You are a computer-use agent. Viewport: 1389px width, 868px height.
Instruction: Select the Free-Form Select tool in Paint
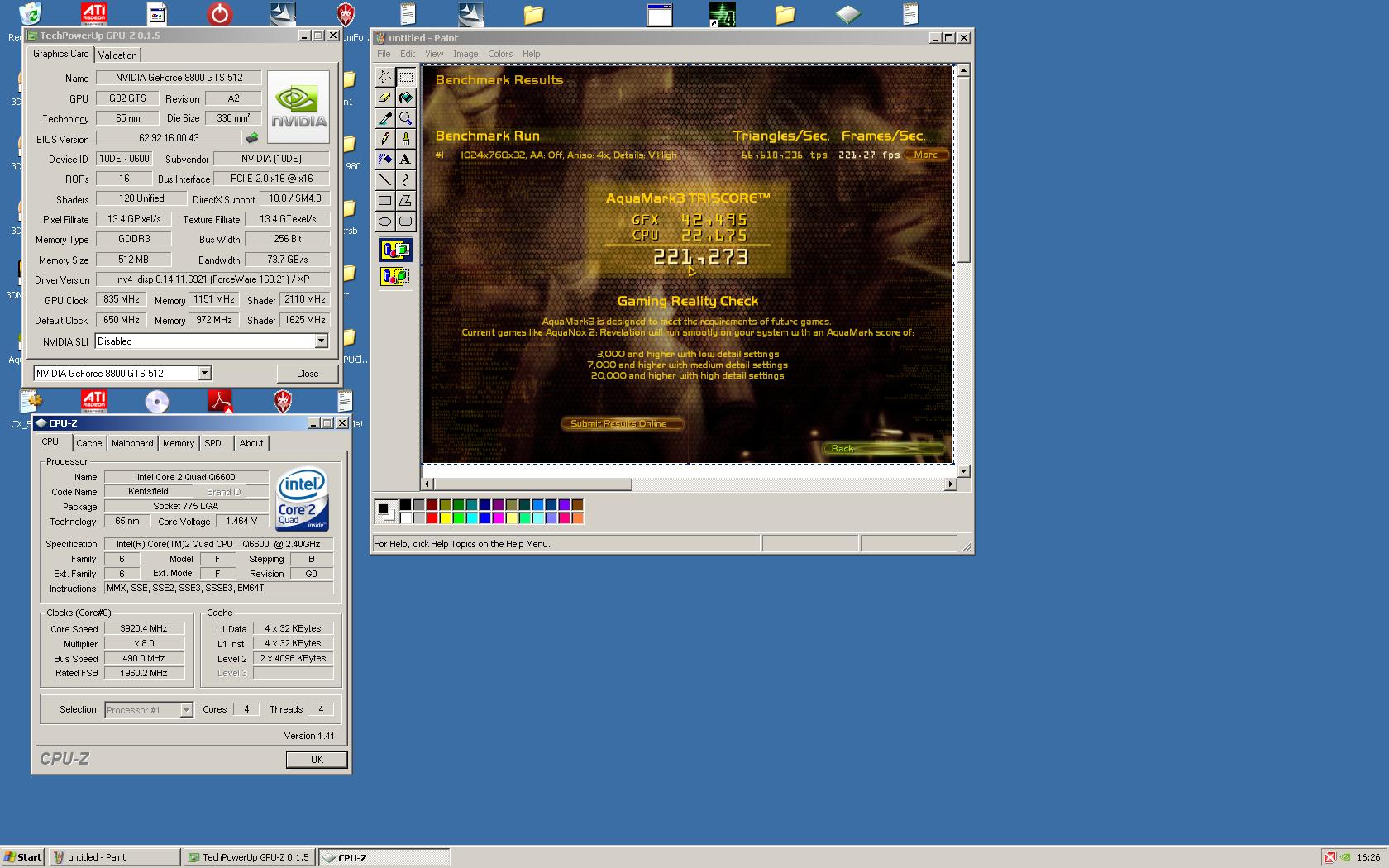click(x=385, y=77)
